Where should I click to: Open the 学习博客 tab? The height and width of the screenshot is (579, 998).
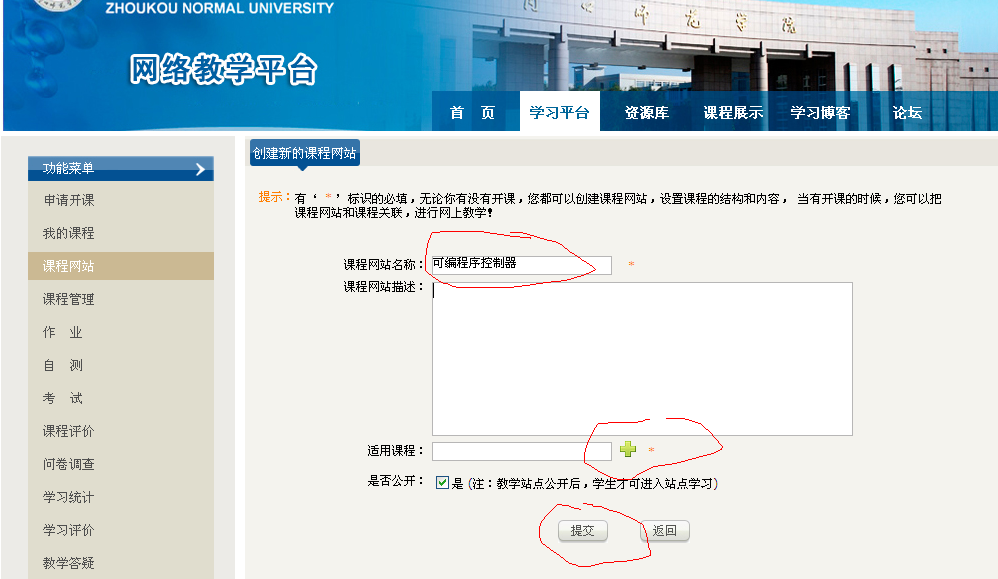tap(820, 113)
